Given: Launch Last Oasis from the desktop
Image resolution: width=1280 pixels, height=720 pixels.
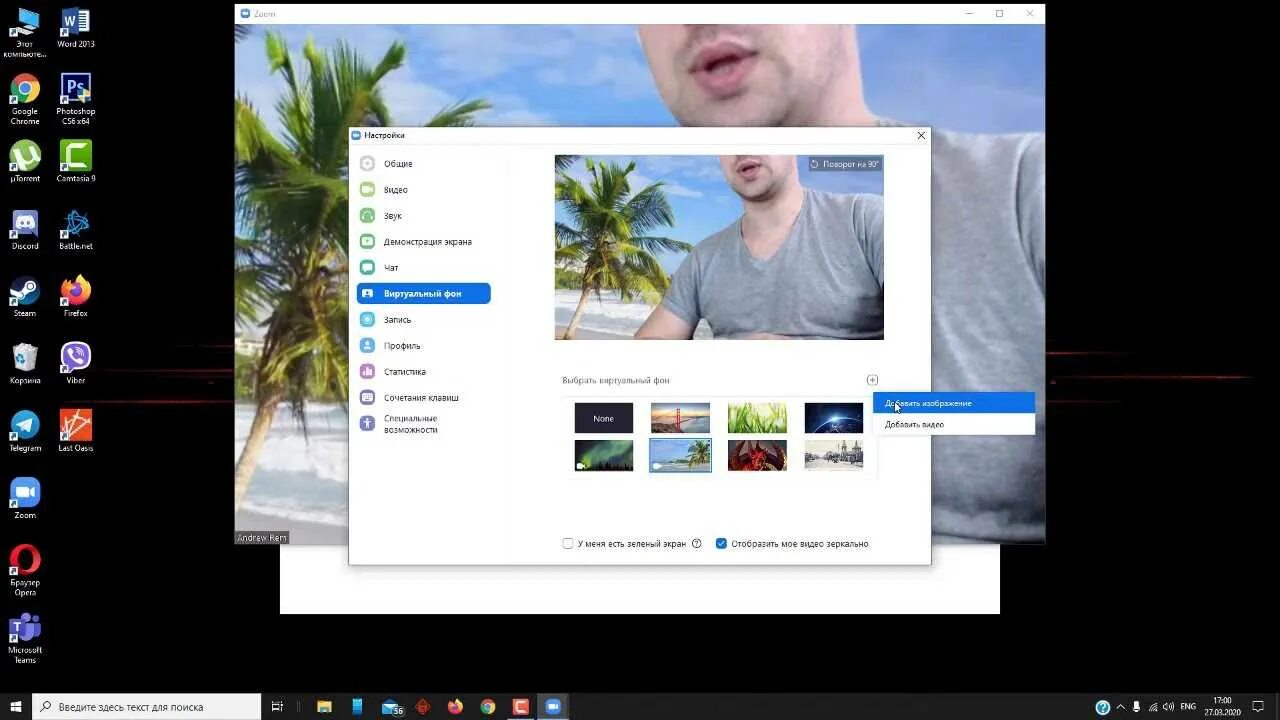Looking at the screenshot, I should click(76, 431).
